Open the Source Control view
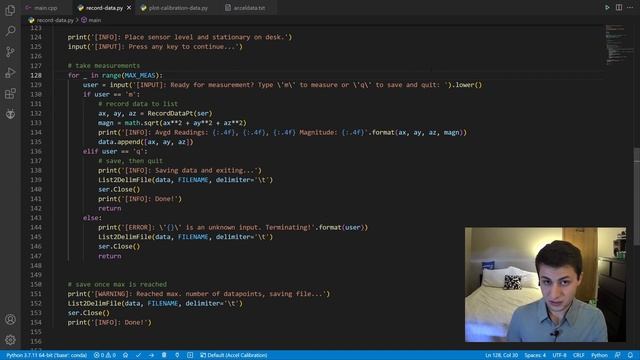This screenshot has width=640, height=360. (10, 51)
